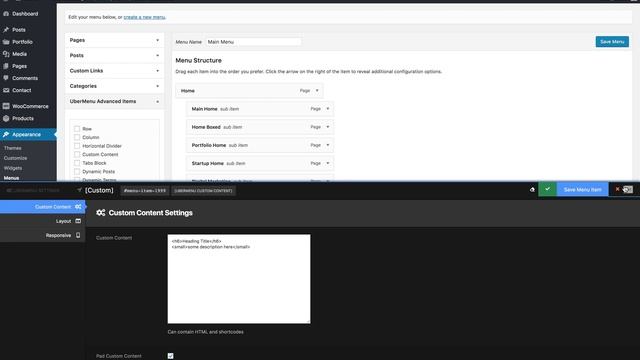Expand the Portfolio Home sub item arrow
The image size is (640, 360).
328,145
